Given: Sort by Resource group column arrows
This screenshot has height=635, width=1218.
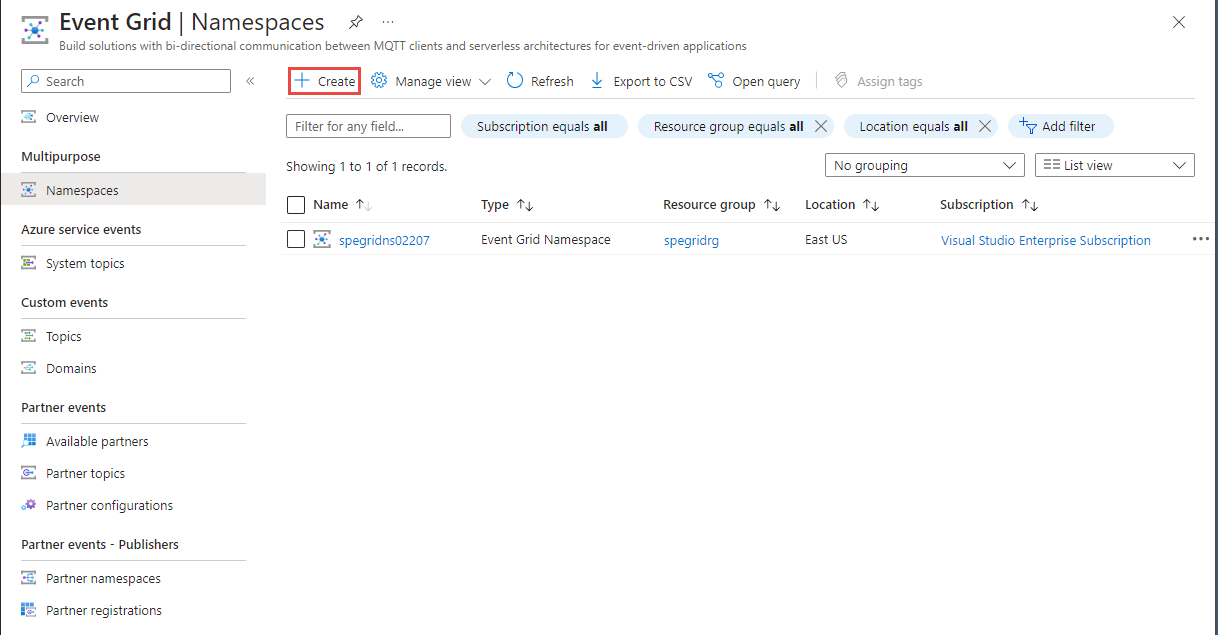Looking at the screenshot, I should 771,205.
